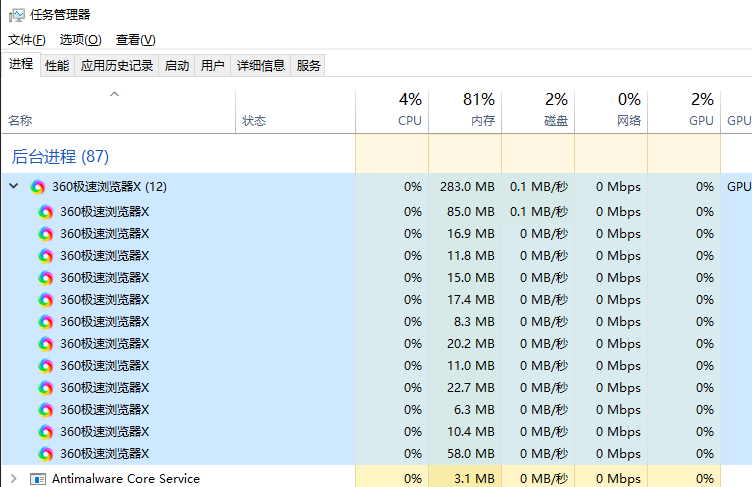The image size is (752, 487).
Task: Sort by the 名称 column header
Action: (x=119, y=111)
